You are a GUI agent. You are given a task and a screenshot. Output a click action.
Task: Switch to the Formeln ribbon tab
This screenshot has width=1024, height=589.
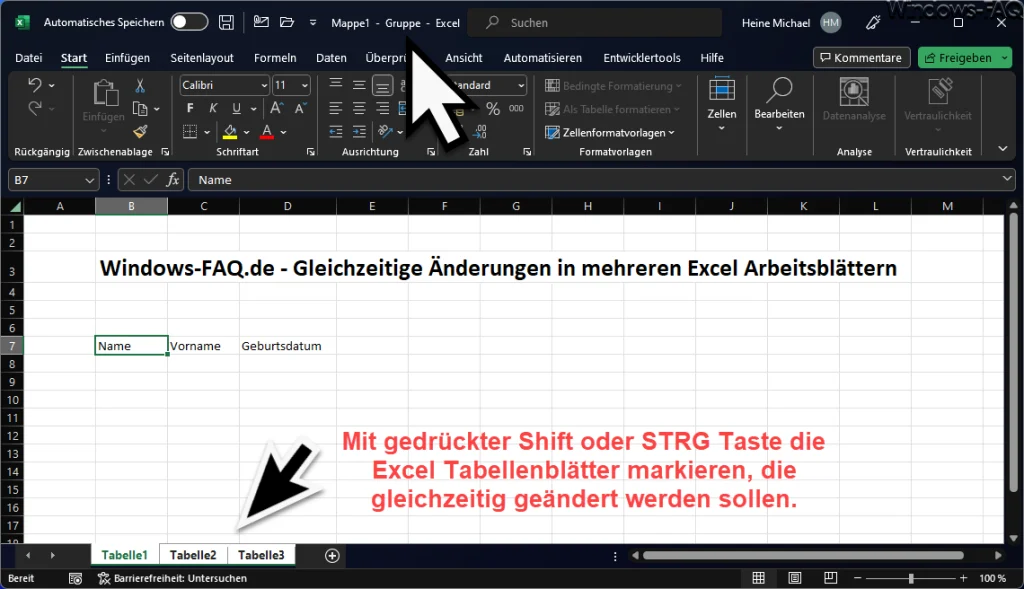[x=275, y=58]
